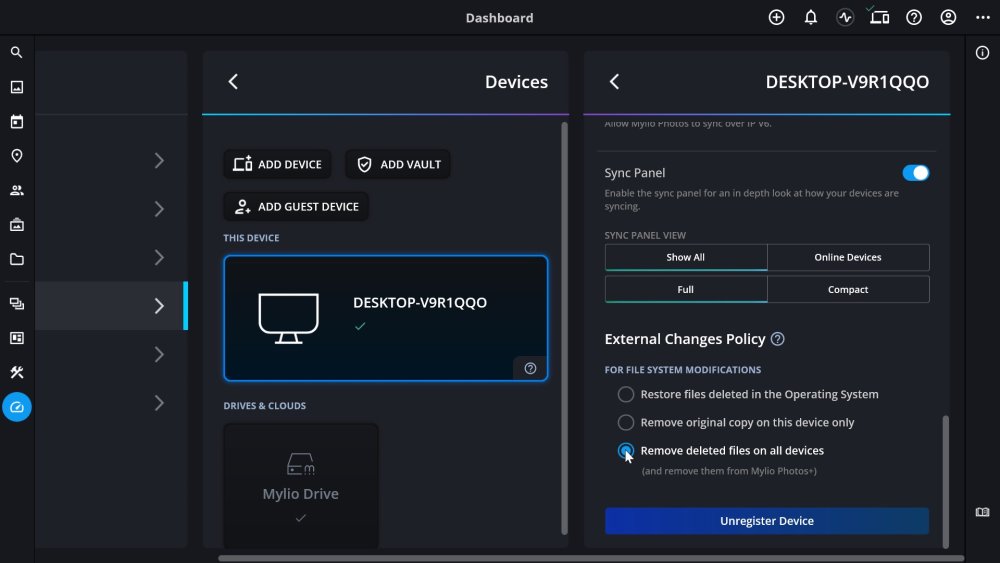This screenshot has width=1000, height=563.
Task: Open the tools wrench icon
Action: (17, 372)
